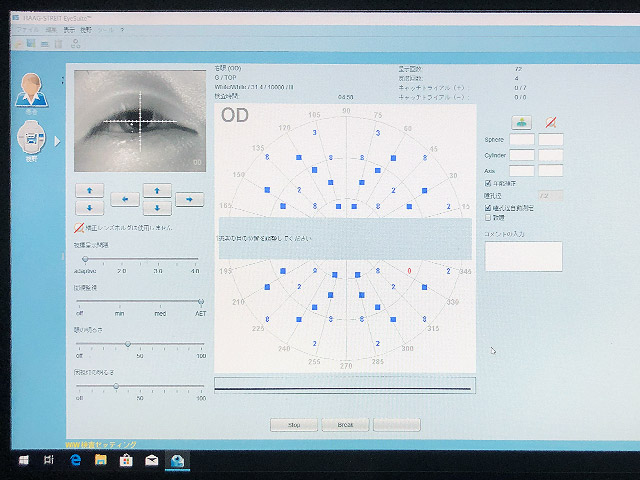Screen dimensions: 640x480
Task: Click the list lines toolbar icon
Action: point(44,44)
